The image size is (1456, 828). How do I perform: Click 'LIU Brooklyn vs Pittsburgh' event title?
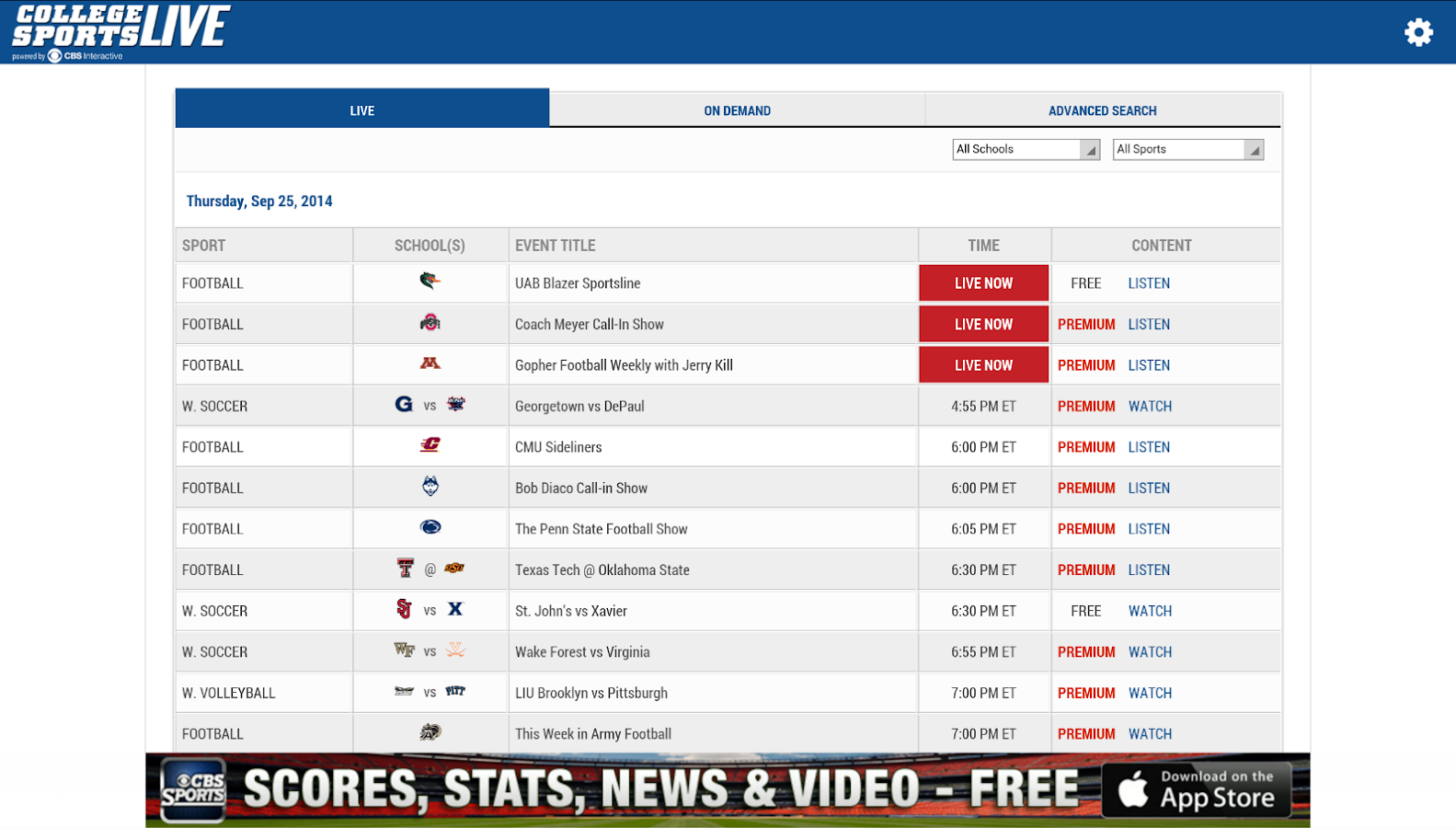pyautogui.click(x=591, y=693)
